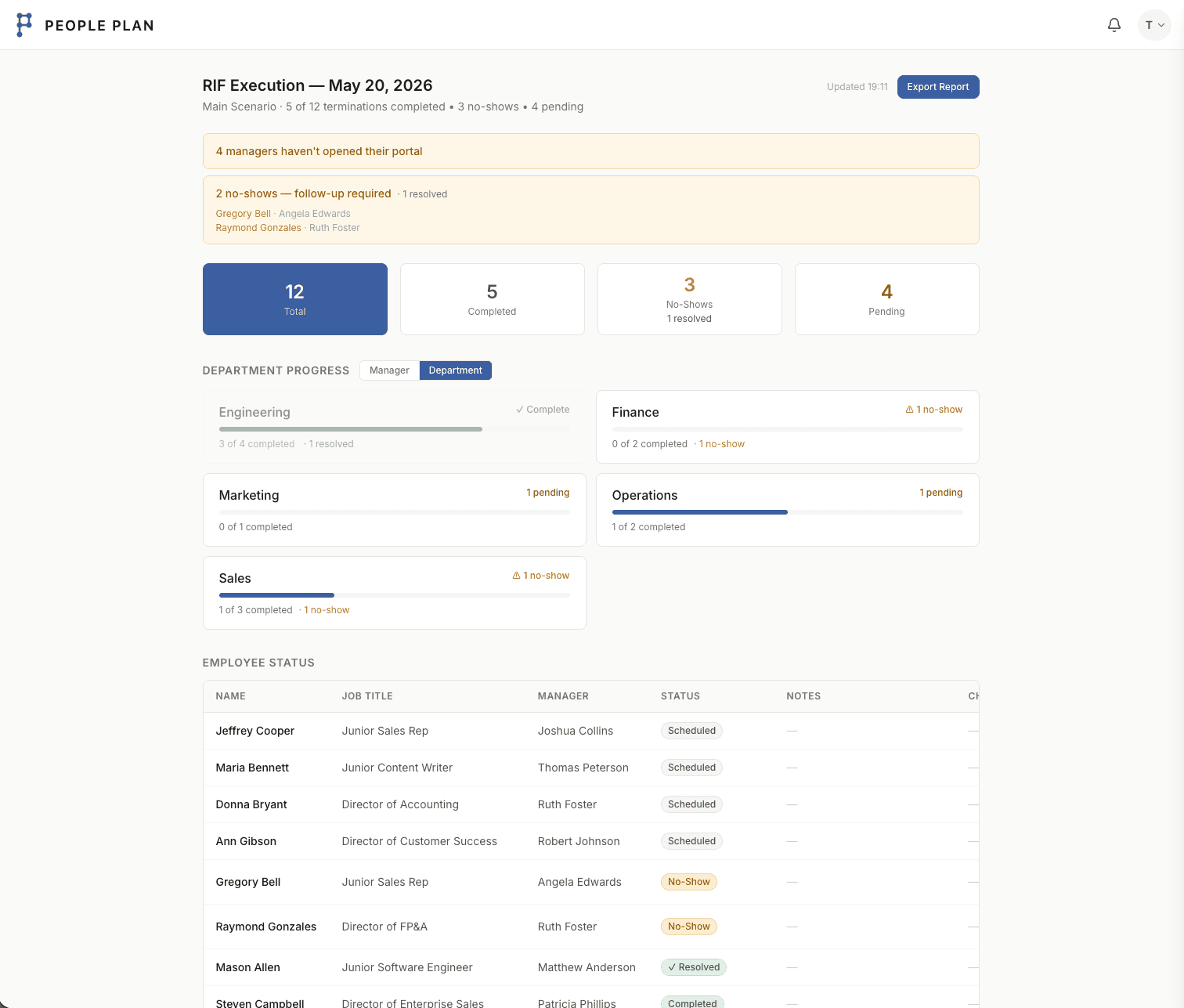
Task: Click manager Robert Johnson in the table
Action: (x=579, y=841)
